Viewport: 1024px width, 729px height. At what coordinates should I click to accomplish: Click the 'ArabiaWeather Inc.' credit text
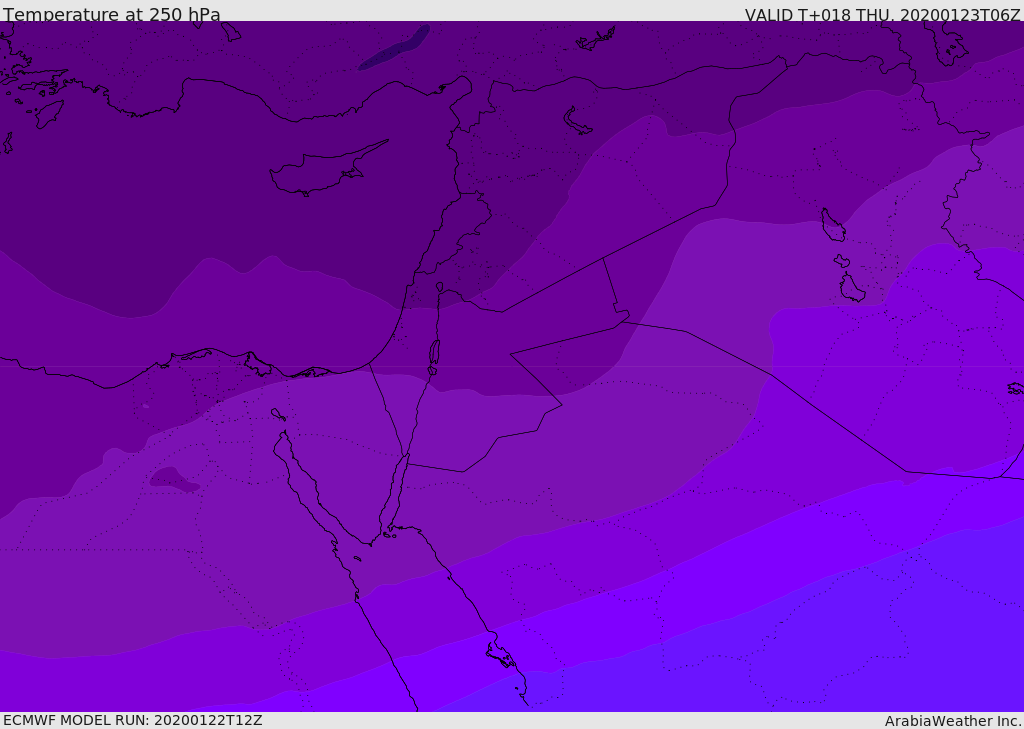(x=952, y=721)
